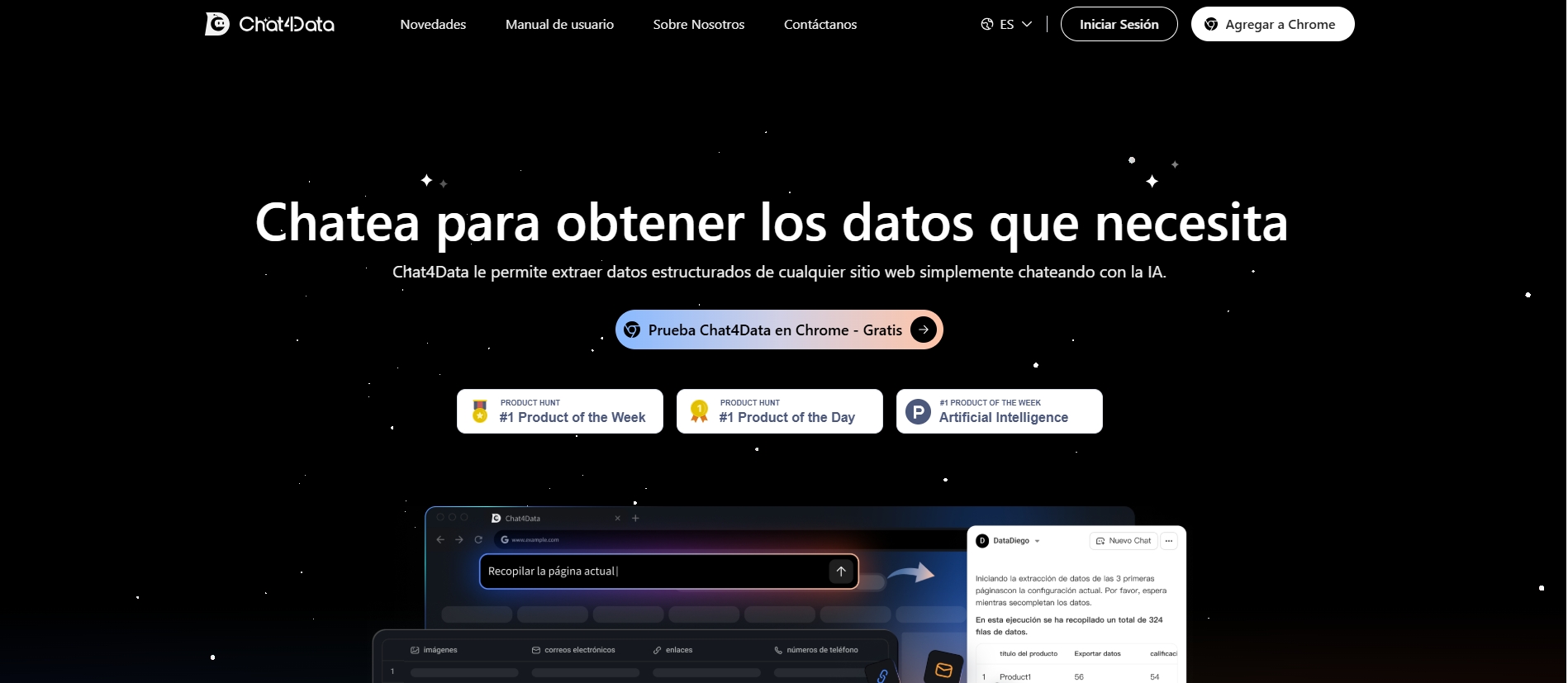Click Exportar datos in chat table
This screenshot has width=1568, height=683.
[1097, 653]
